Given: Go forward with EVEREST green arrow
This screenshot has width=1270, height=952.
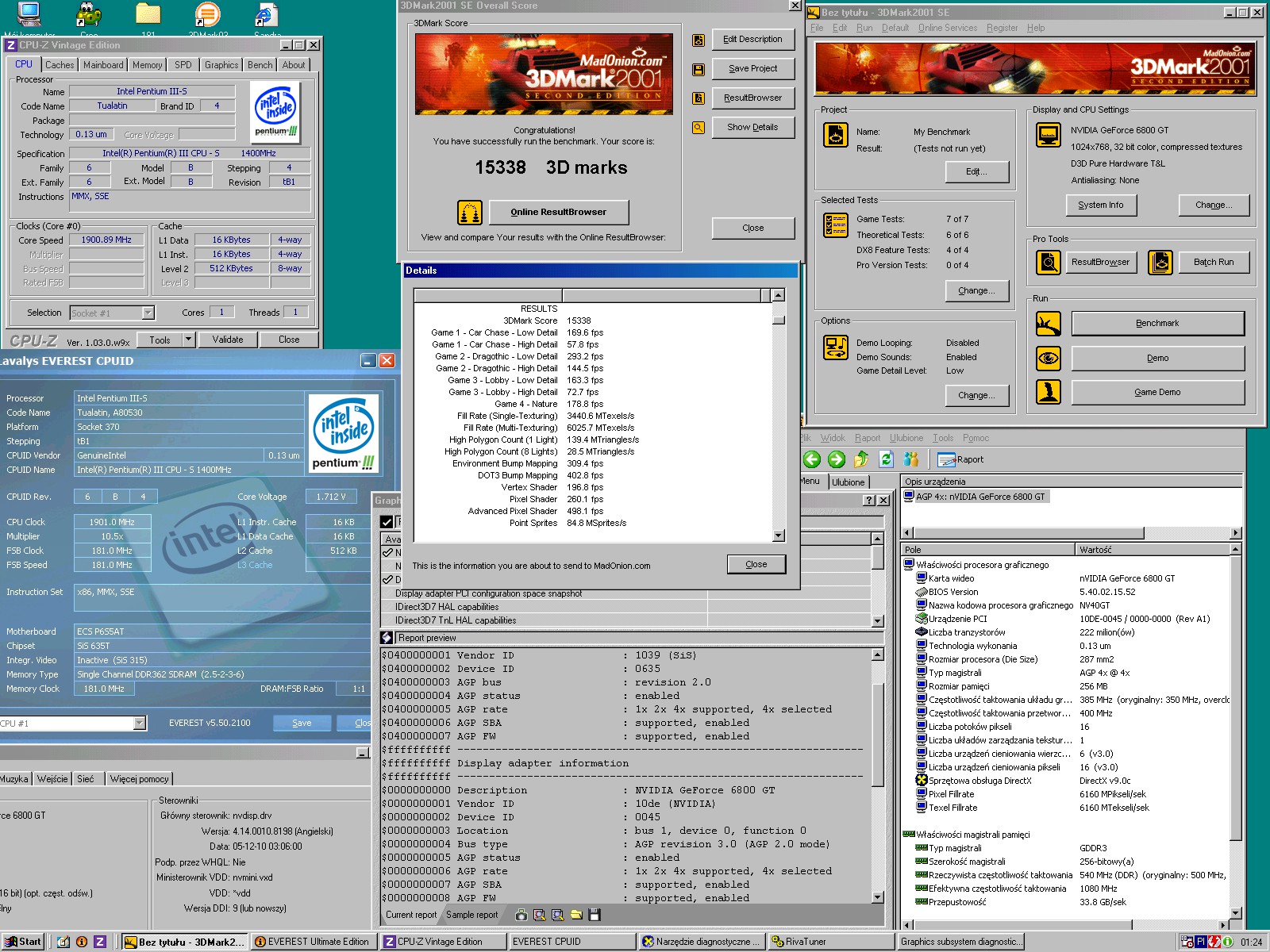Looking at the screenshot, I should 837,459.
